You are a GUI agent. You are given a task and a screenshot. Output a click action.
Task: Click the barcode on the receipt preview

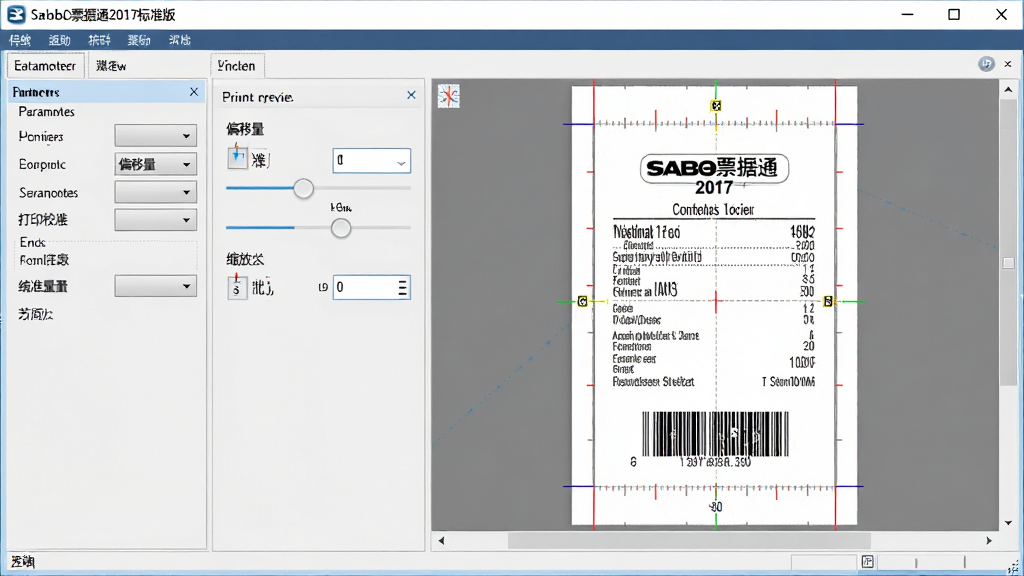click(x=715, y=434)
